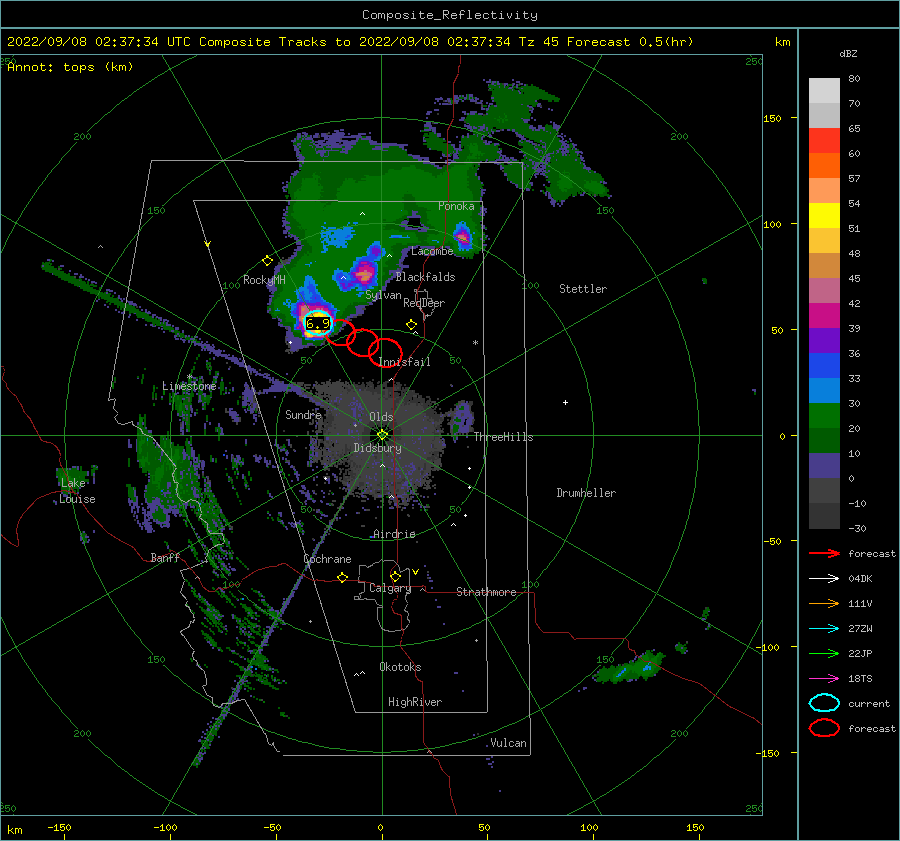
Task: Pick the purple swatch between 39 and 36 dBZ
Action: [824, 340]
